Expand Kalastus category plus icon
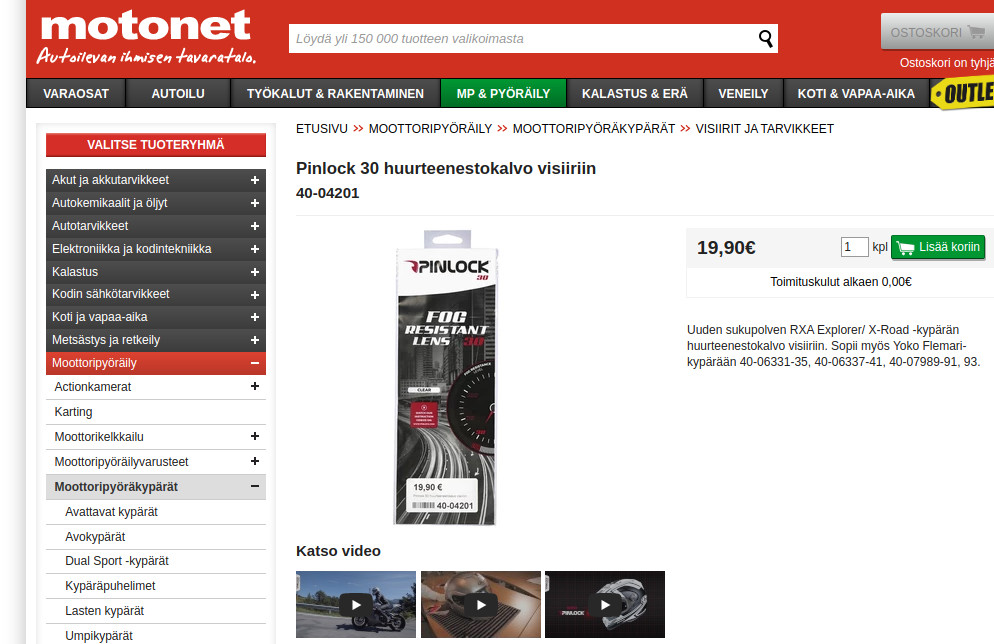The height and width of the screenshot is (644, 994). pos(255,272)
